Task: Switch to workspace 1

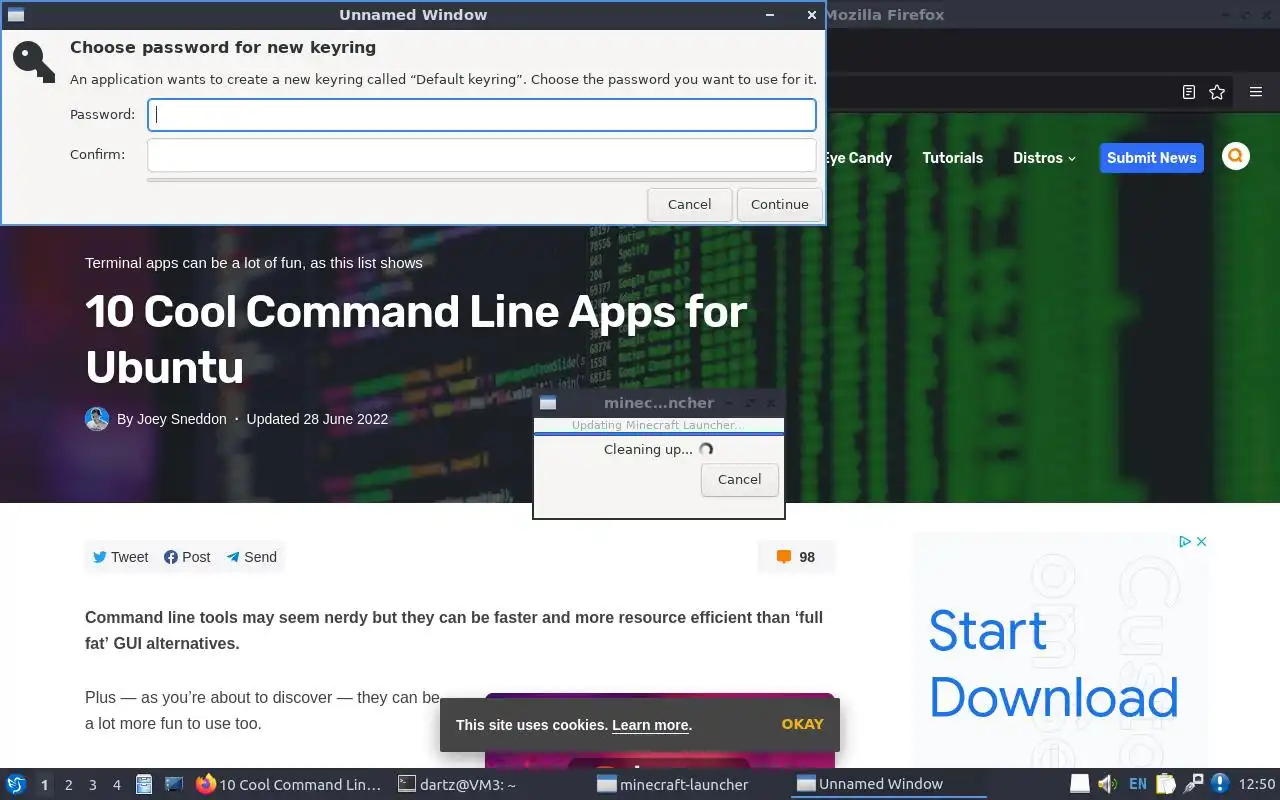Action: pyautogui.click(x=44, y=785)
